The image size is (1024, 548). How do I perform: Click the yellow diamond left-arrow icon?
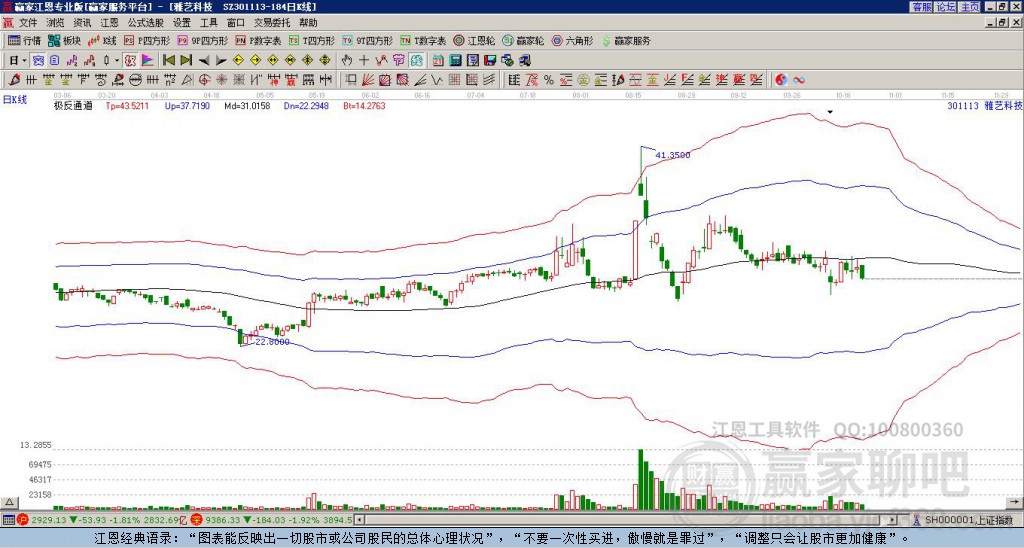coord(238,60)
